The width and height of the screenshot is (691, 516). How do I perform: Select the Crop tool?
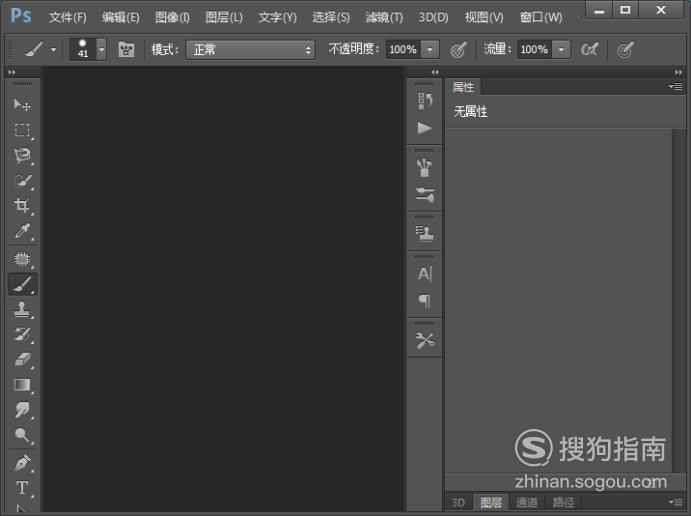tap(22, 205)
